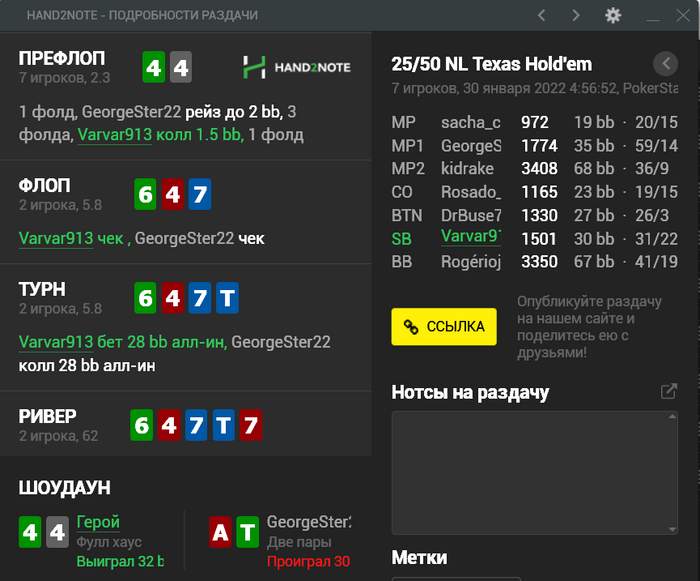Viewport: 700px width, 581px height.
Task: Click Varvar913 link in flop action
Action: point(56,238)
